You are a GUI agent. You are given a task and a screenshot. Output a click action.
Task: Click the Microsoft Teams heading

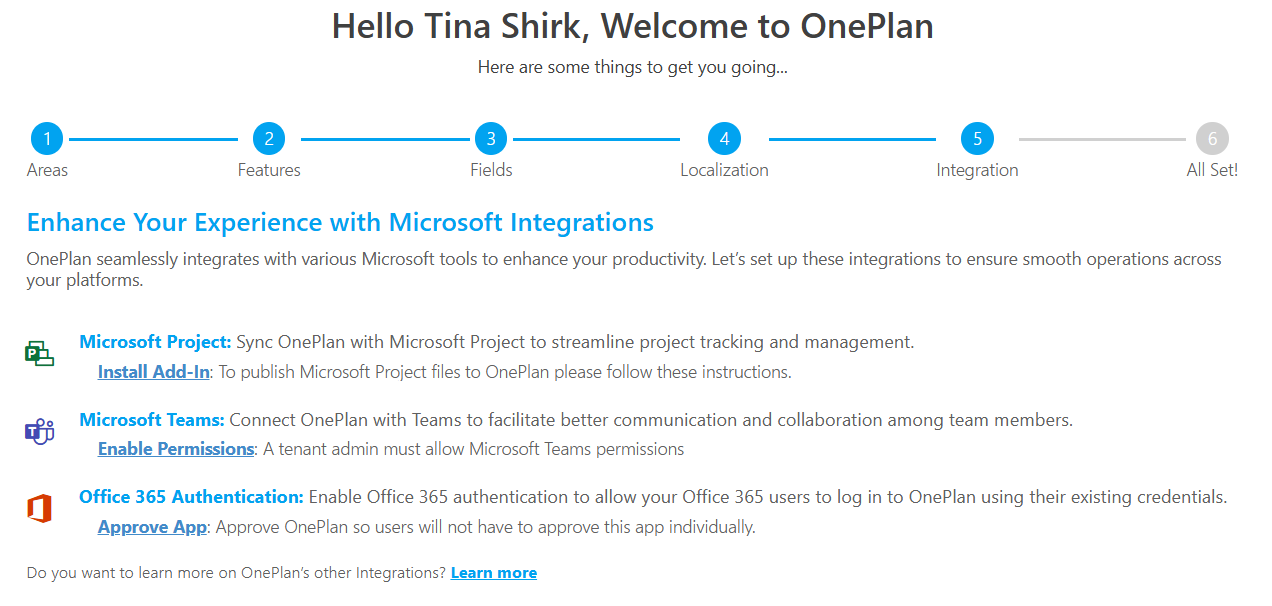(x=152, y=420)
